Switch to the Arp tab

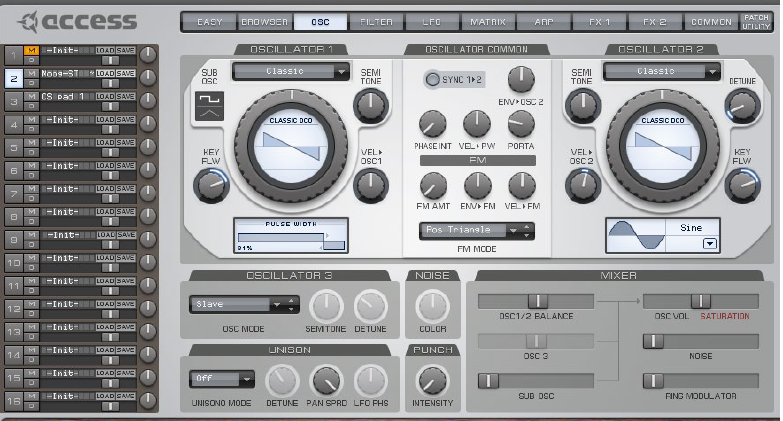(543, 22)
